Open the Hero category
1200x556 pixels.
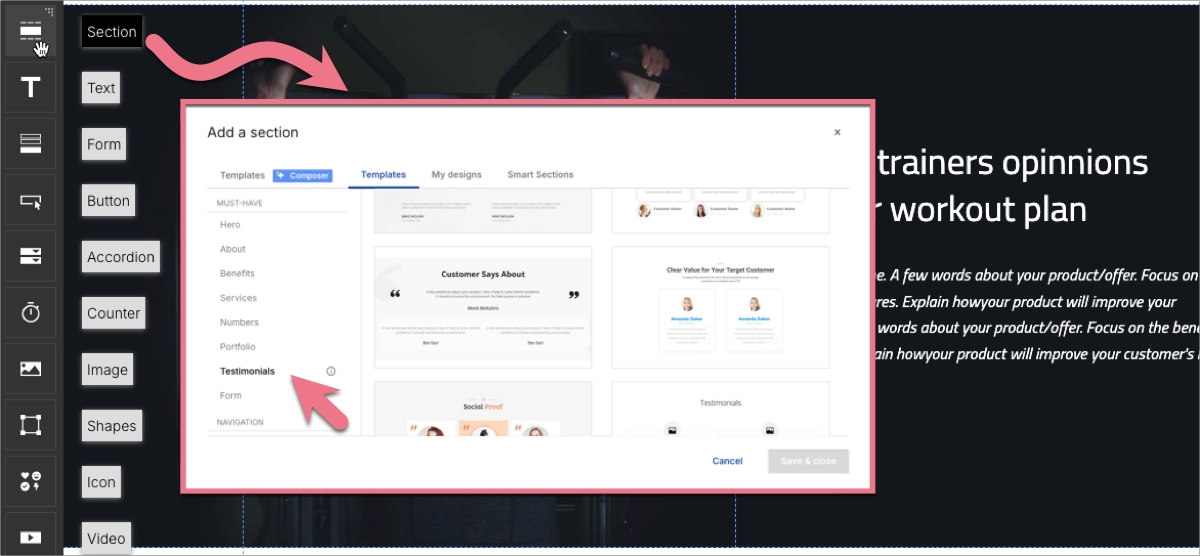(x=230, y=225)
